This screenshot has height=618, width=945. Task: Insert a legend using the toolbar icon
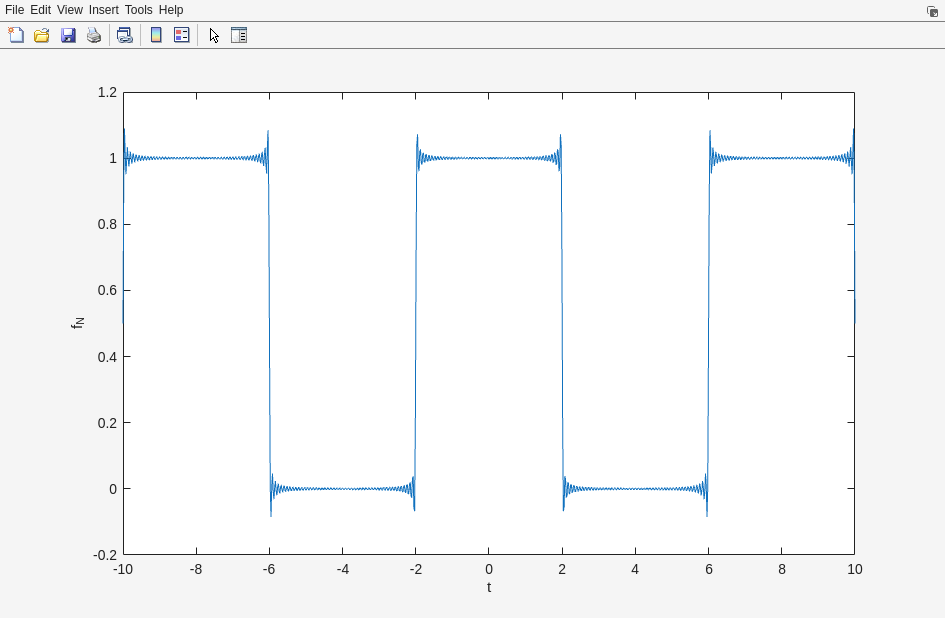pyautogui.click(x=181, y=35)
